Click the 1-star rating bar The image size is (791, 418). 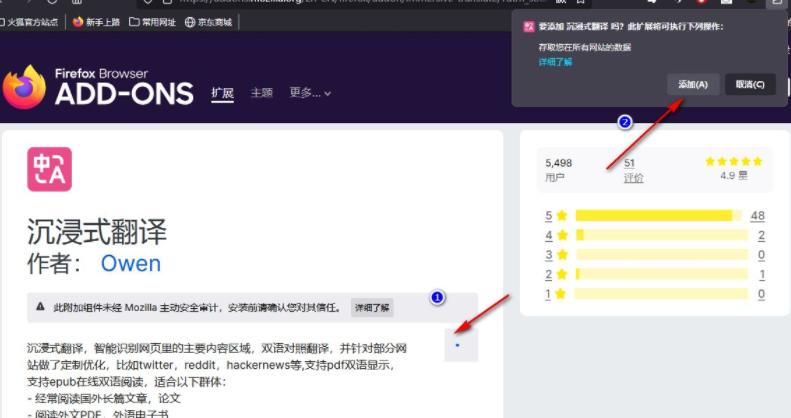click(x=661, y=294)
